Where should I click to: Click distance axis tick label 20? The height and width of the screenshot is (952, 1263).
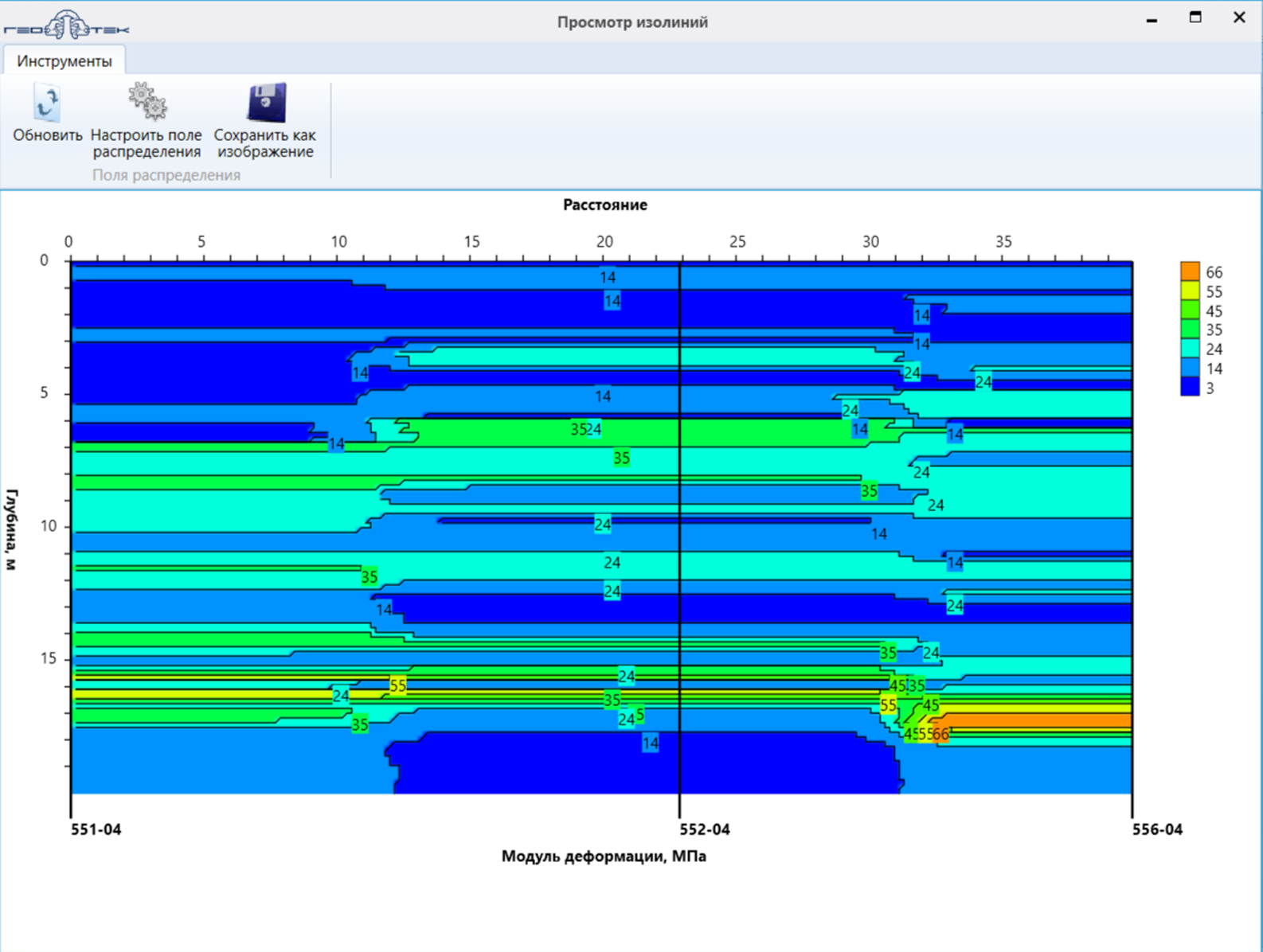(604, 241)
